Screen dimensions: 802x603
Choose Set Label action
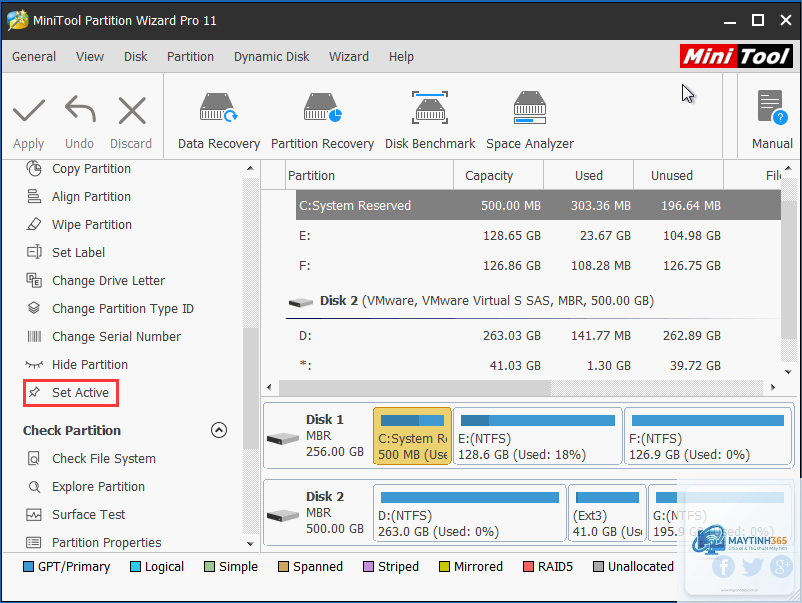(65, 253)
